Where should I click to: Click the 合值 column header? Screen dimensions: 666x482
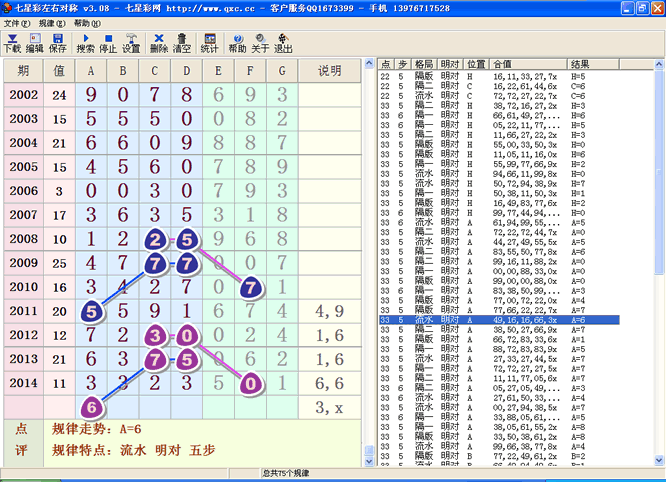[x=529, y=64]
